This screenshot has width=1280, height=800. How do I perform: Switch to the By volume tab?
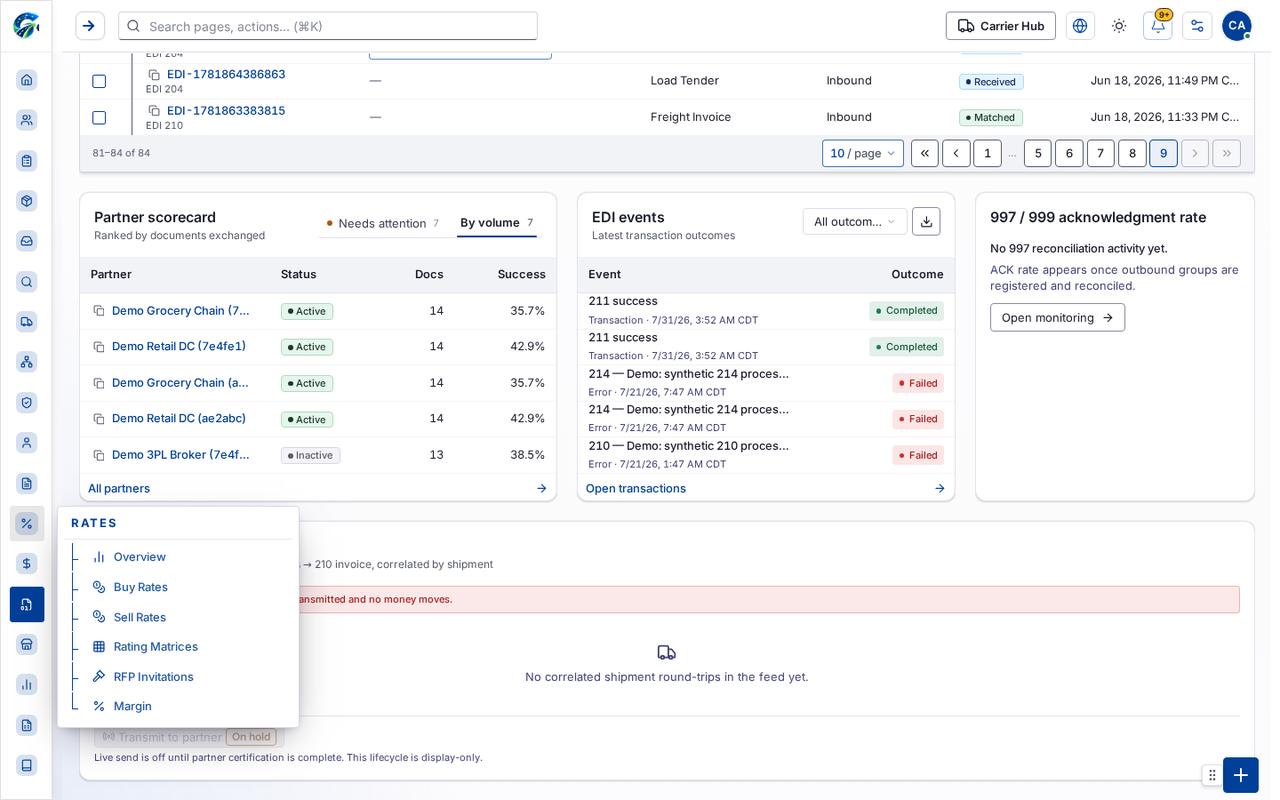(497, 223)
